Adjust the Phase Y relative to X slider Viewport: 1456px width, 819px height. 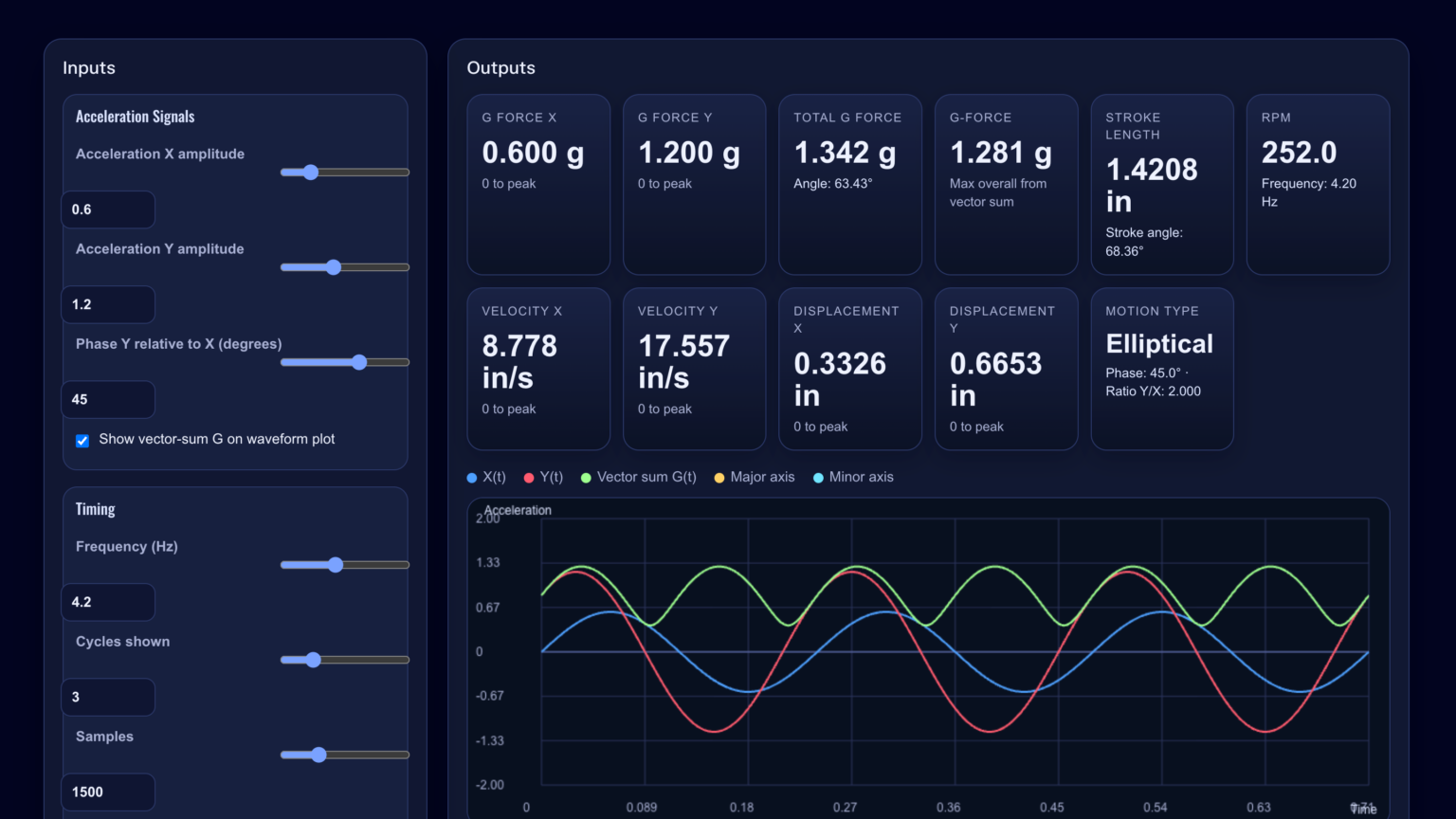click(x=345, y=362)
